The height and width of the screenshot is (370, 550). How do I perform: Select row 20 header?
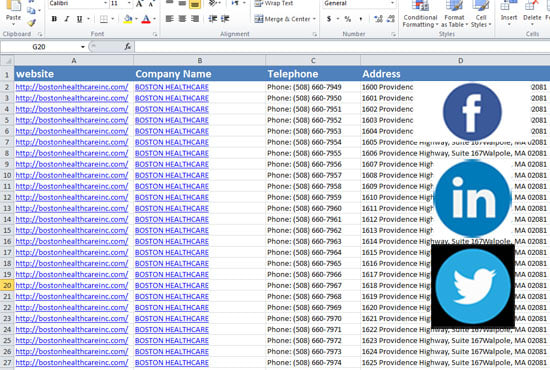tap(7, 285)
